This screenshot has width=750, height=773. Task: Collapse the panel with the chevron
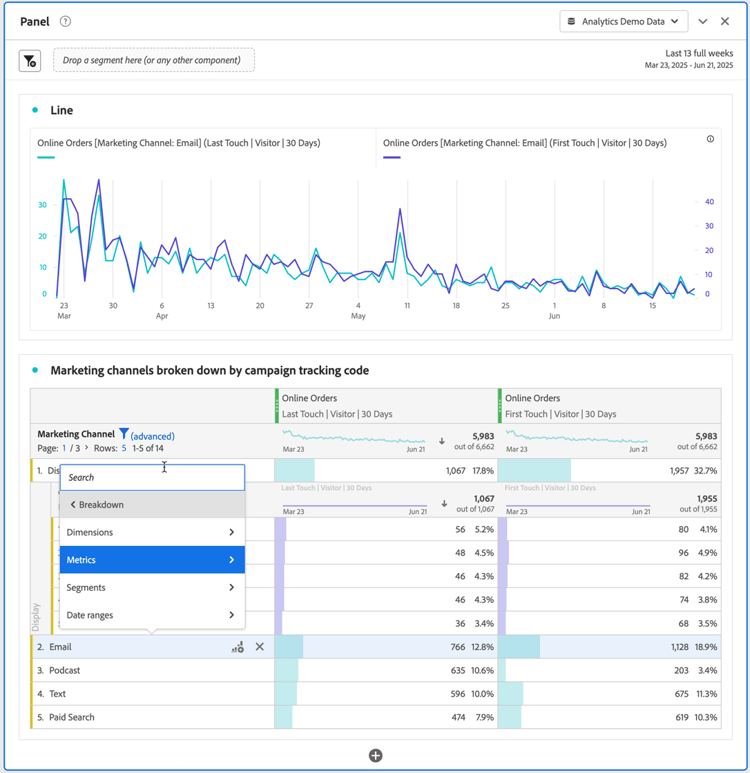(703, 22)
